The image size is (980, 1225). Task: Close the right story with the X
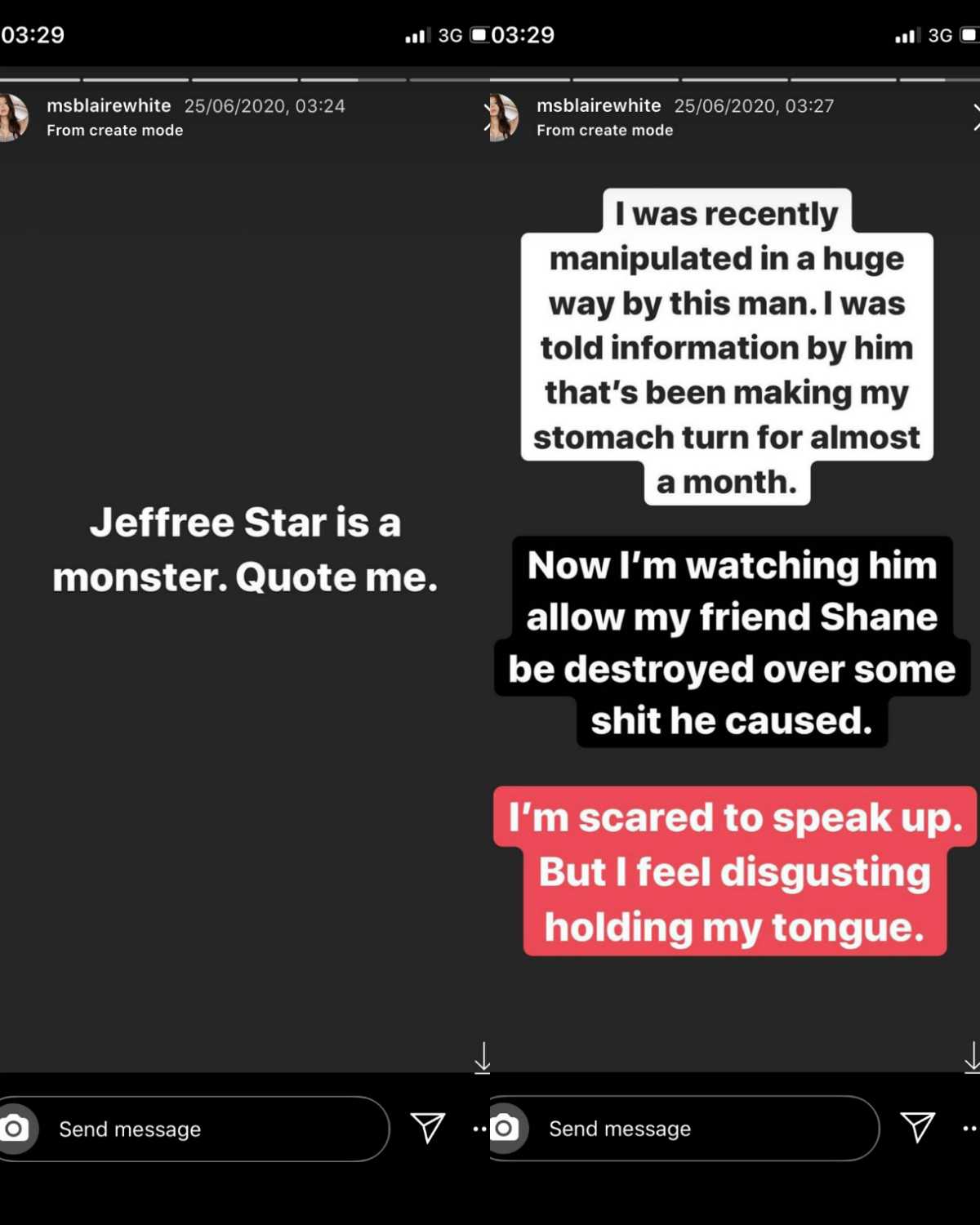(x=976, y=118)
